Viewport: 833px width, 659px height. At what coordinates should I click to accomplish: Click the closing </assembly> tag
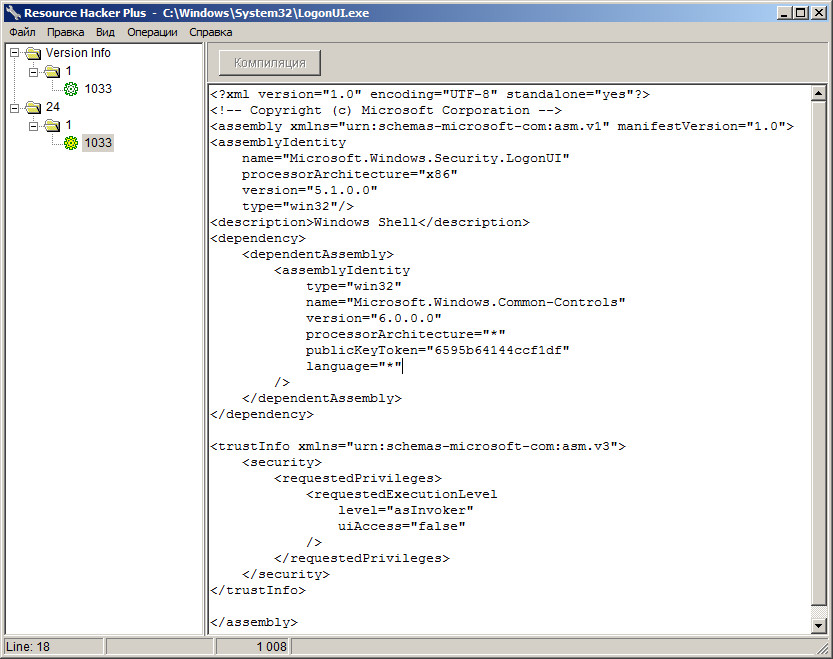coord(254,622)
